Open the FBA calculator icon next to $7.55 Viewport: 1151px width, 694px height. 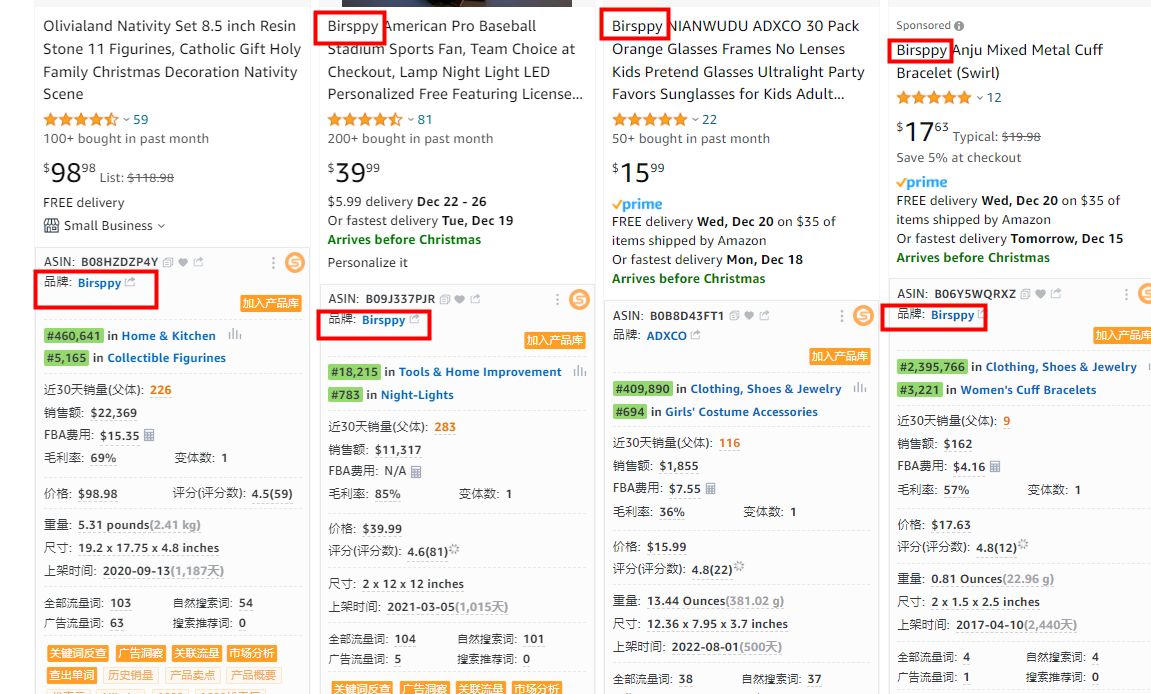click(711, 488)
